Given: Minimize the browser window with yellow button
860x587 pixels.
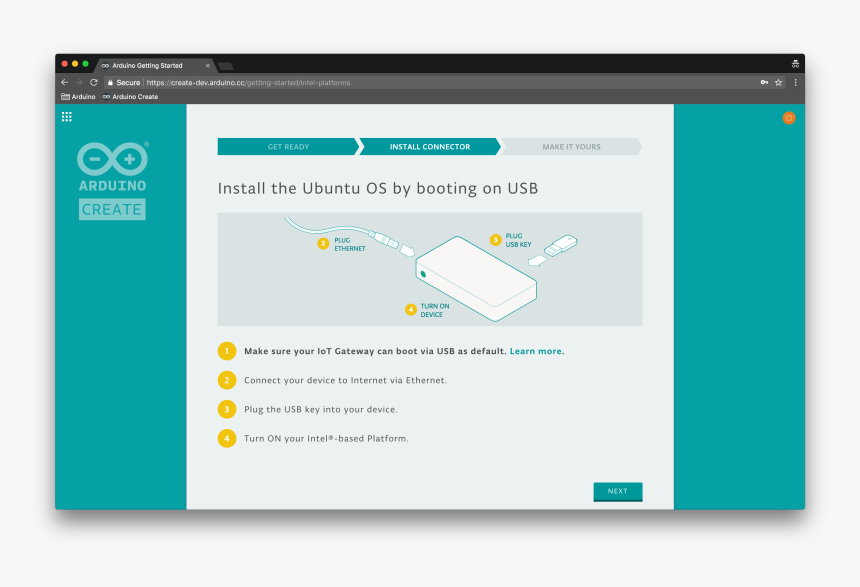Looking at the screenshot, I should (x=75, y=64).
